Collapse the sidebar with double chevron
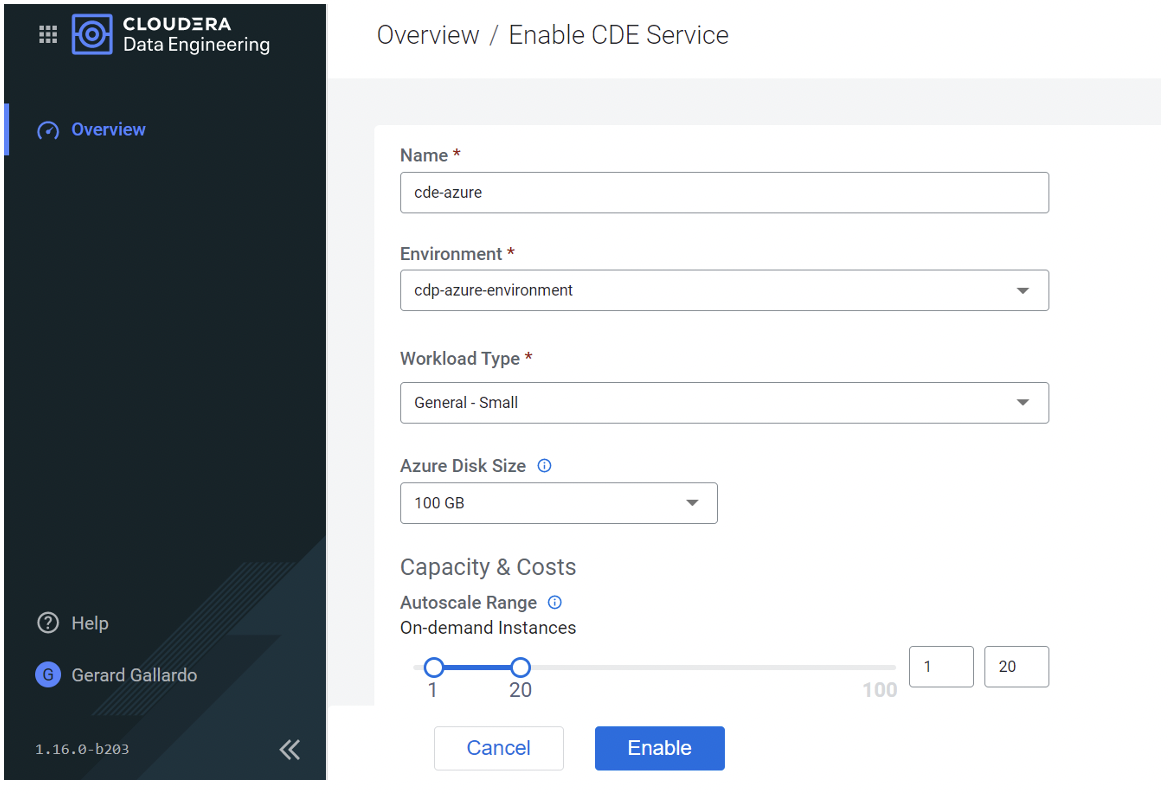The width and height of the screenshot is (1168, 794). tap(290, 749)
